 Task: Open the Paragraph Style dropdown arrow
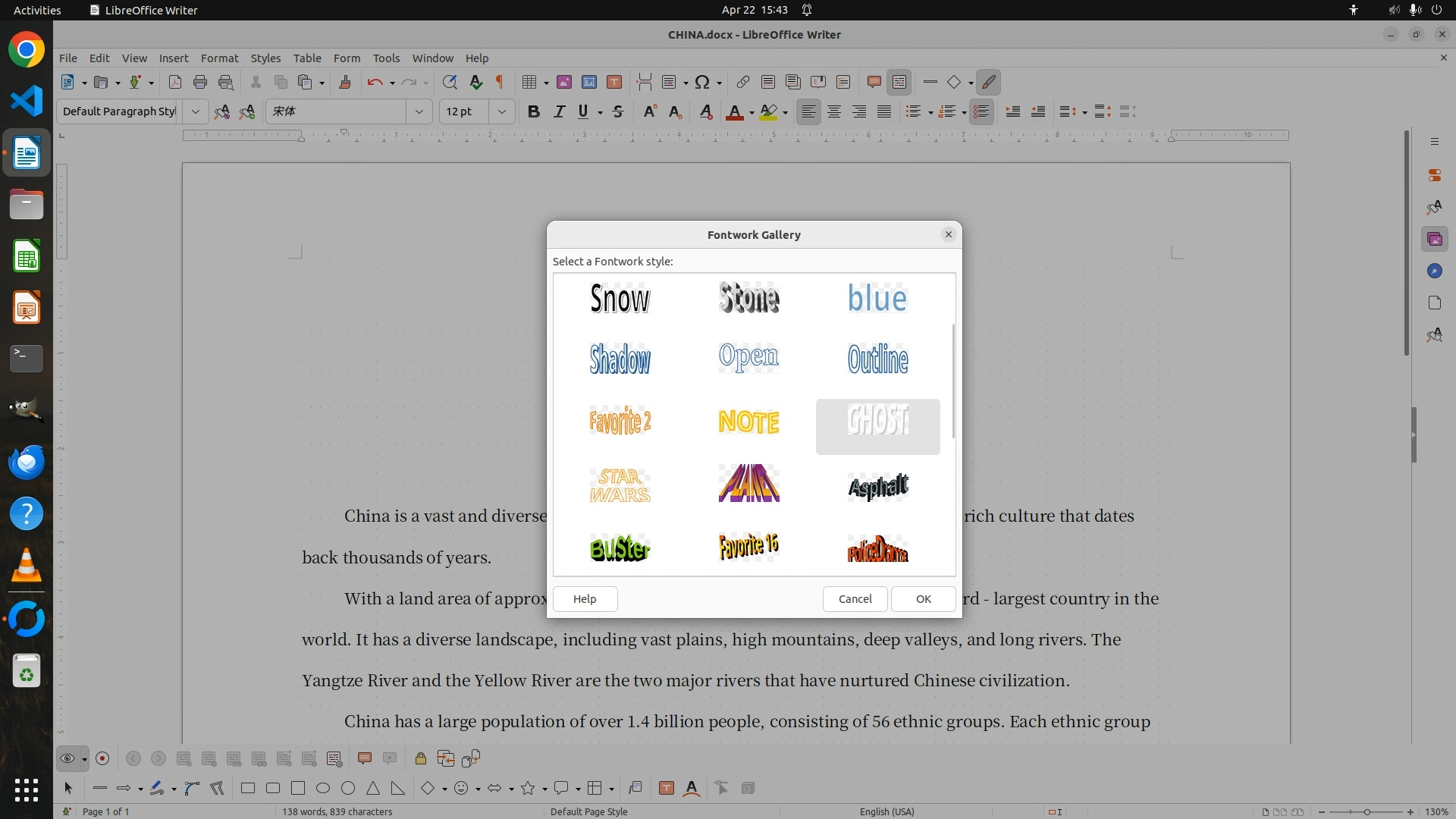pos(195,111)
